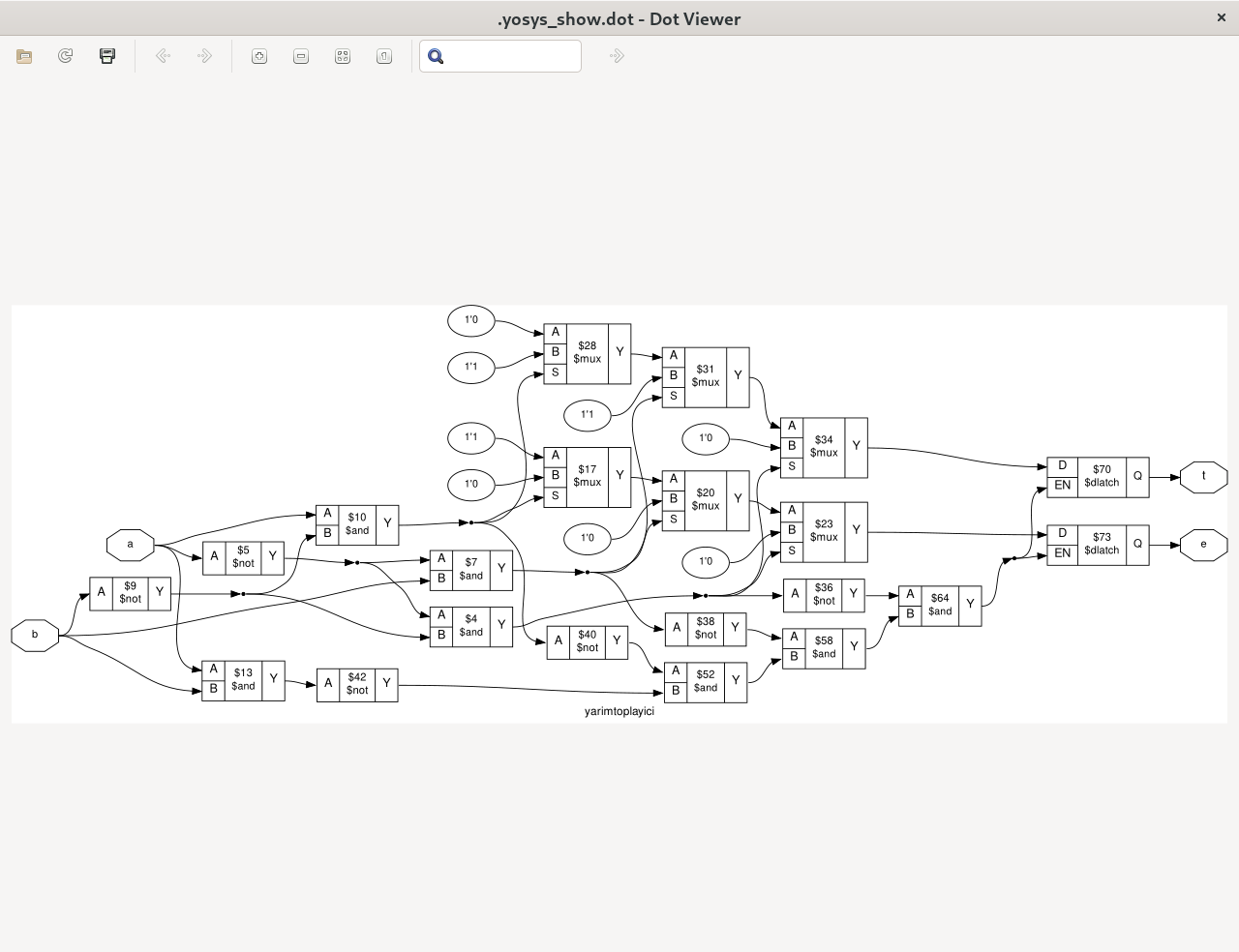Click the $64 $and cell
The height and width of the screenshot is (952, 1239).
tap(940, 605)
